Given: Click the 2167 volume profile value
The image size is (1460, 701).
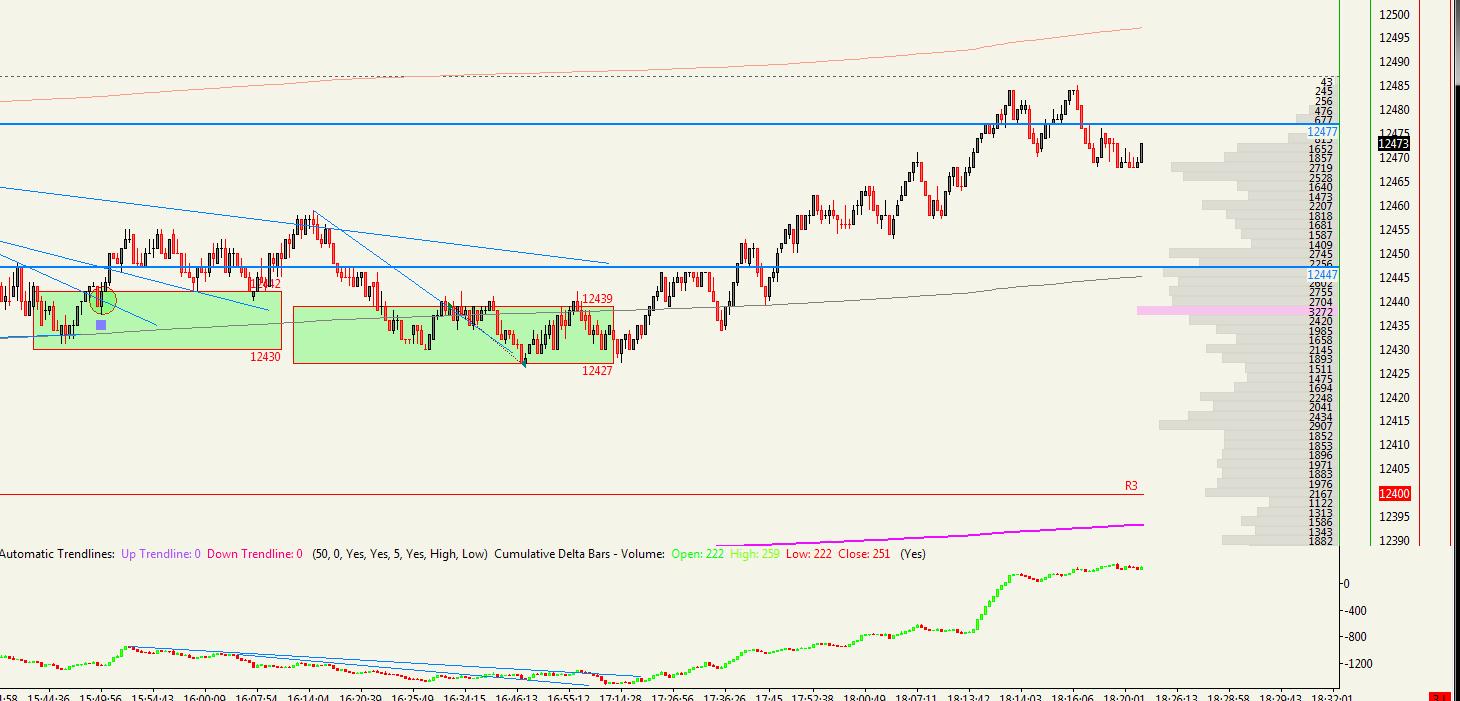Looking at the screenshot, I should [x=1320, y=494].
